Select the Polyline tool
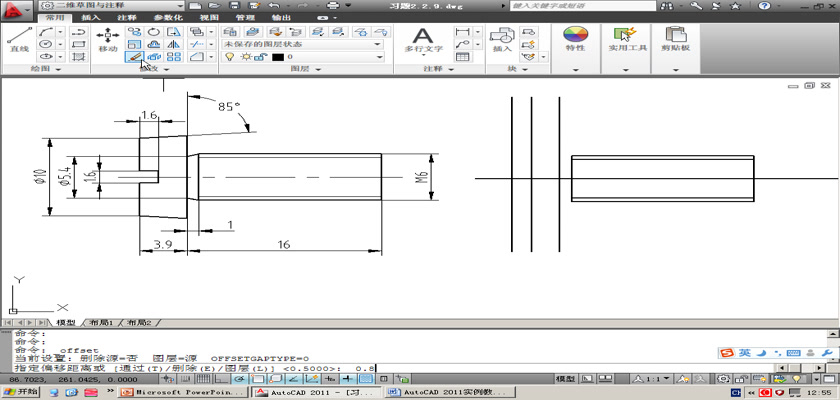The width and height of the screenshot is (840, 400). coord(79,32)
